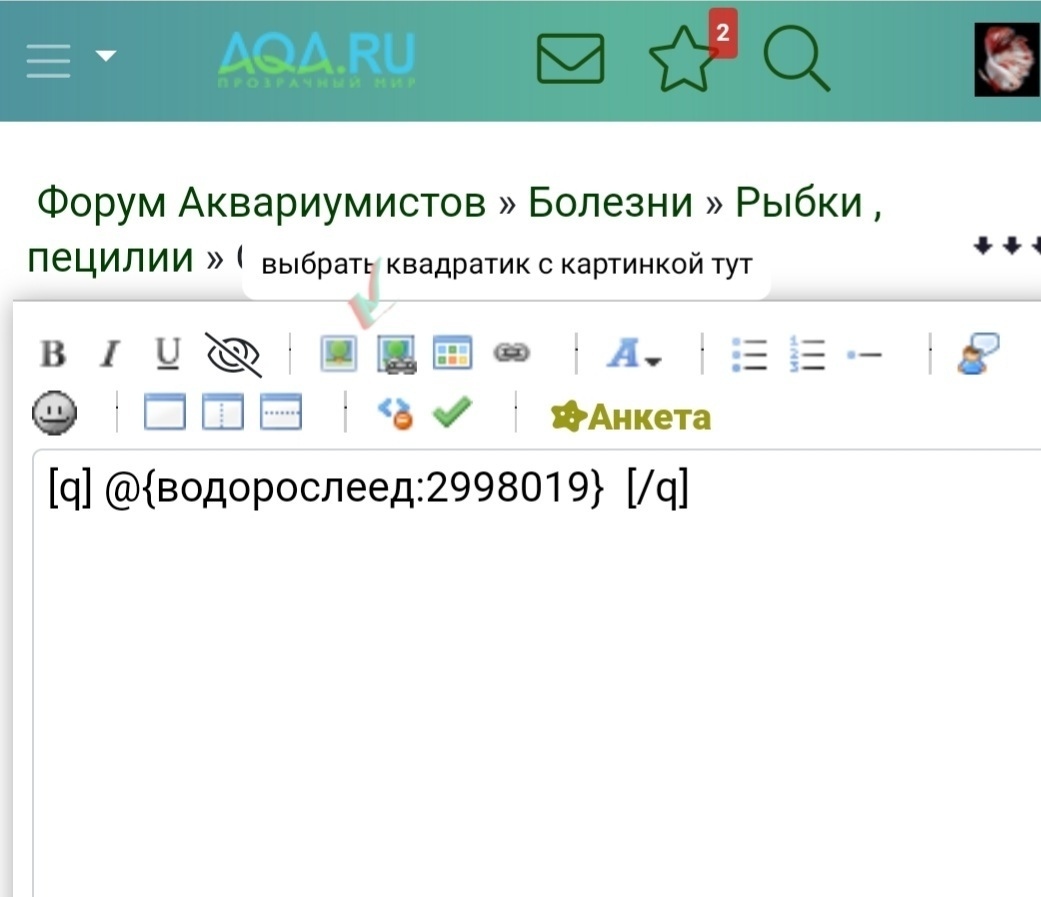
Task: Expand the menu dropdown arrow beside hamburger
Action: click(106, 56)
